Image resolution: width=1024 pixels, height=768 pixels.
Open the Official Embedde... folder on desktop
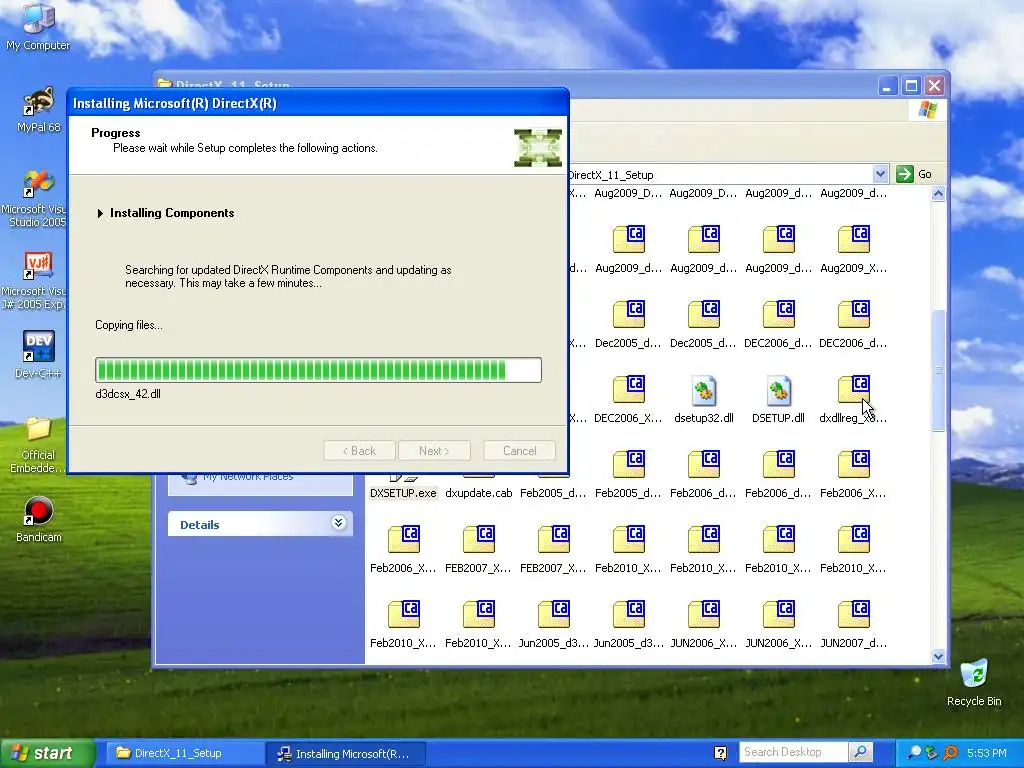tap(38, 445)
